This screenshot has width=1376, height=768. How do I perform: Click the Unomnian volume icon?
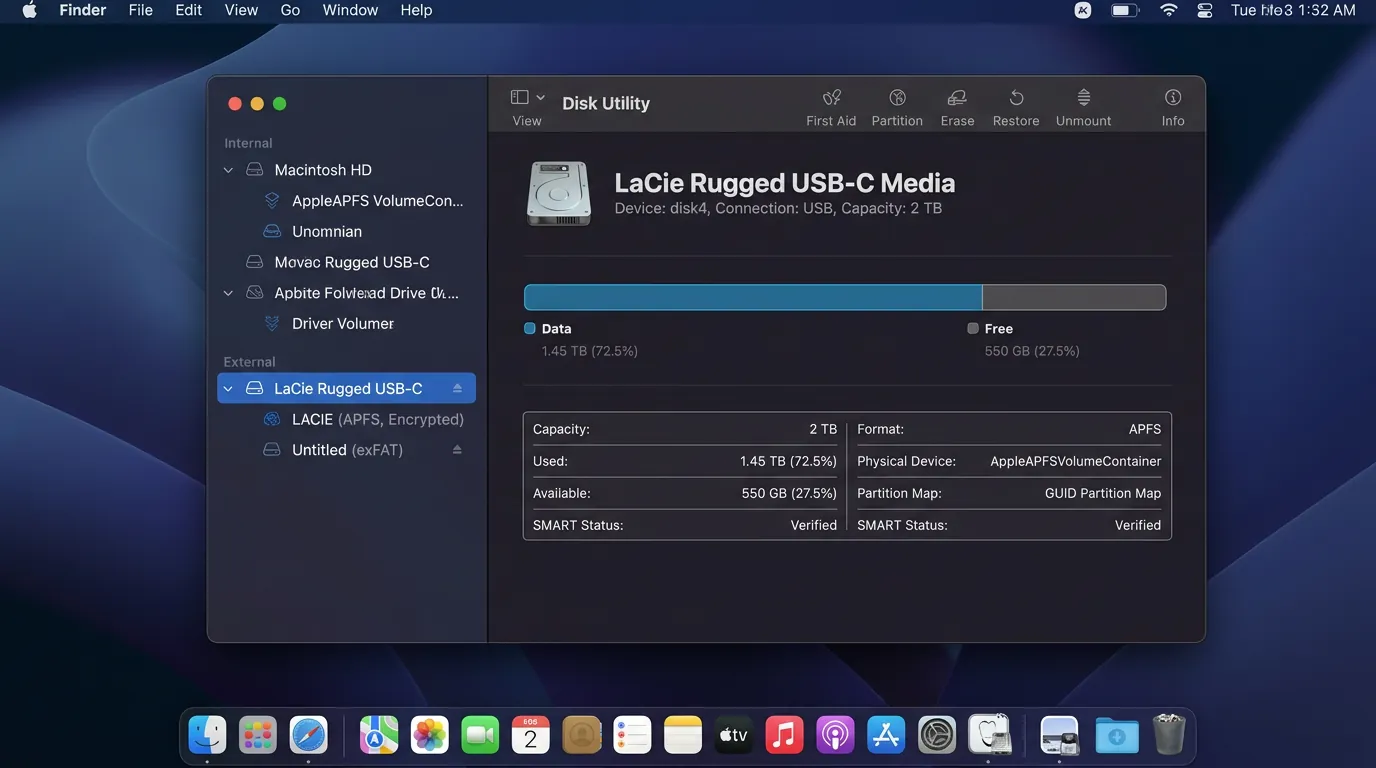point(272,231)
